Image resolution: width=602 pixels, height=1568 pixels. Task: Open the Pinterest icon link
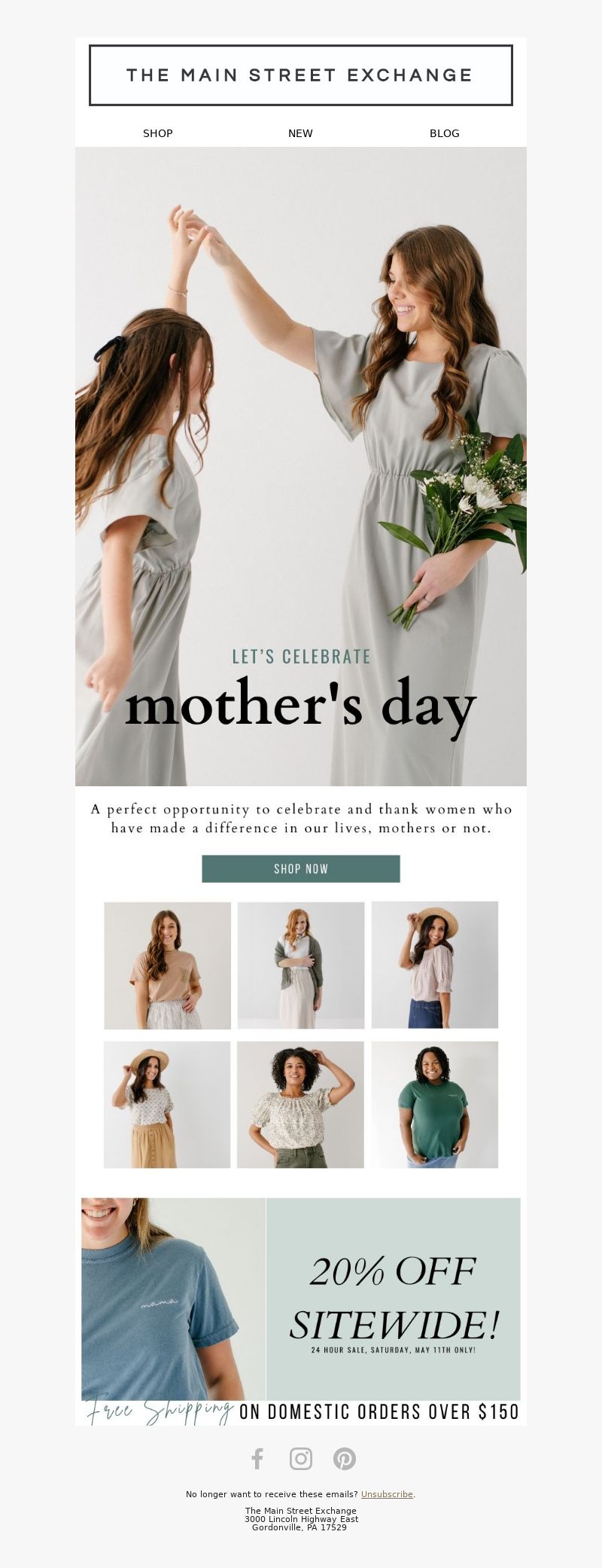(345, 1459)
